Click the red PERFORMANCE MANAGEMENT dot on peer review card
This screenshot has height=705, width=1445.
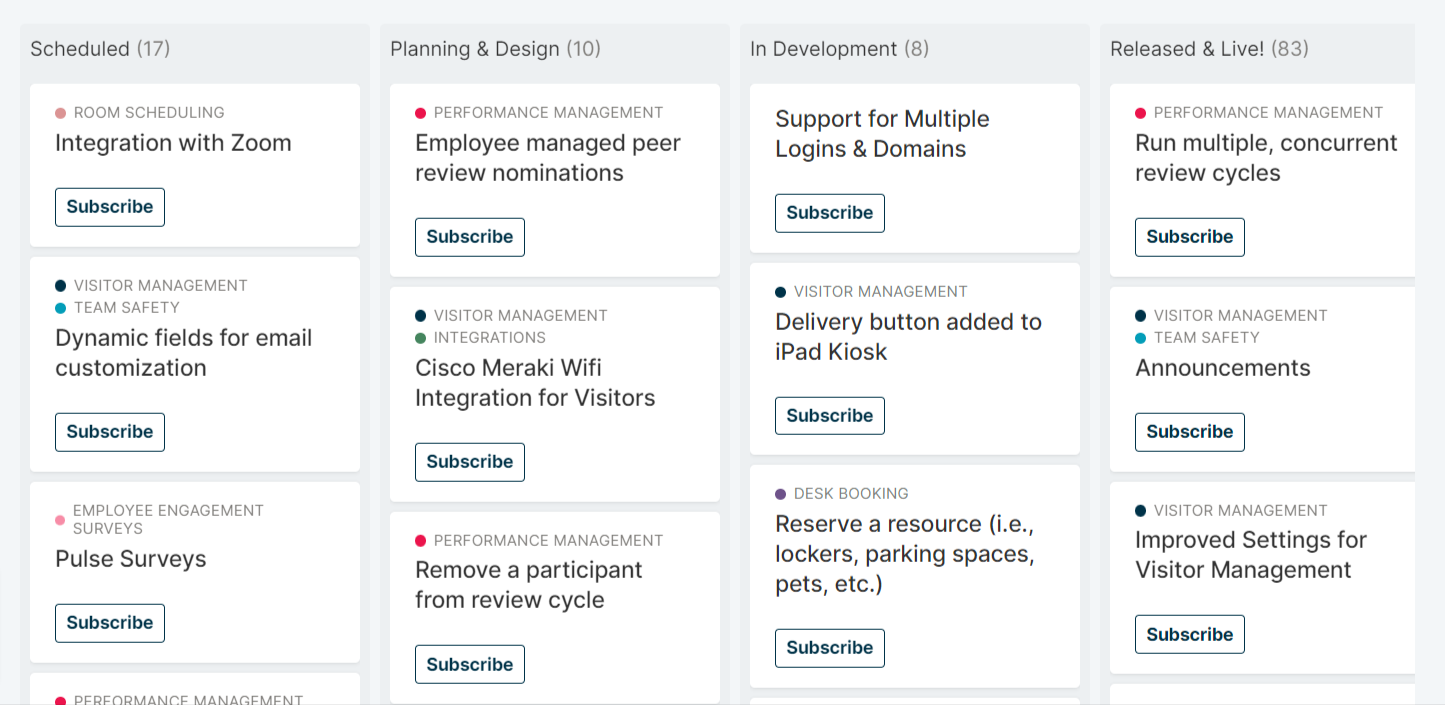[x=422, y=112]
